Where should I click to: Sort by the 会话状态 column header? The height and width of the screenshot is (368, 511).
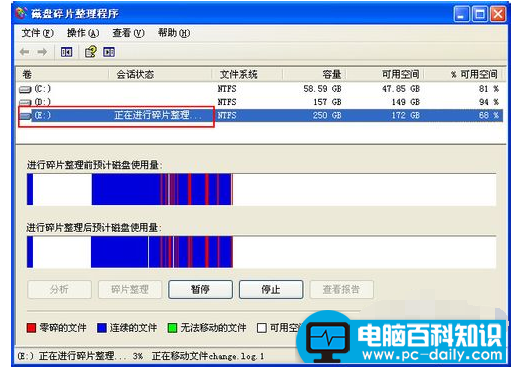(x=160, y=74)
